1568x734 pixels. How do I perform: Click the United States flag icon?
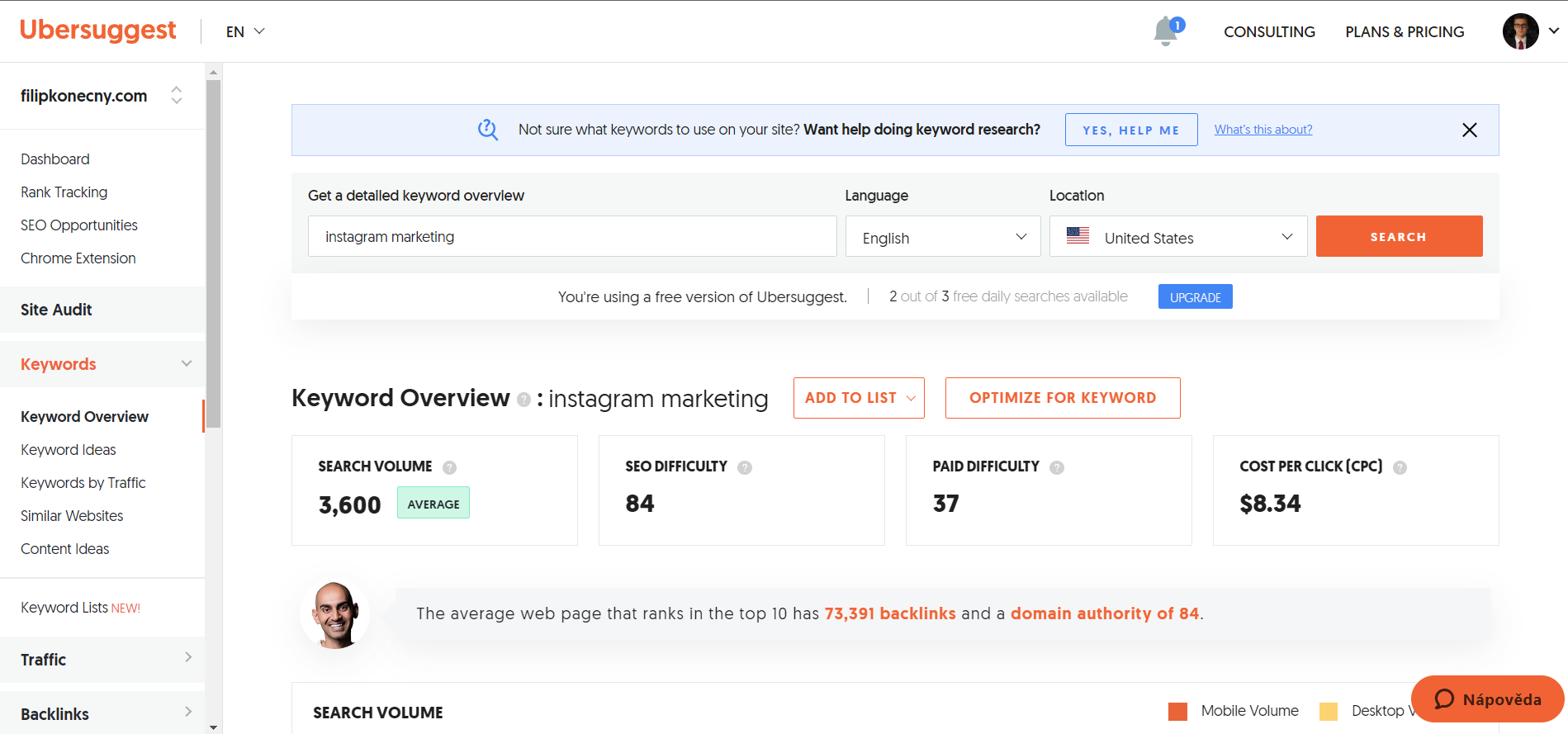(1078, 235)
